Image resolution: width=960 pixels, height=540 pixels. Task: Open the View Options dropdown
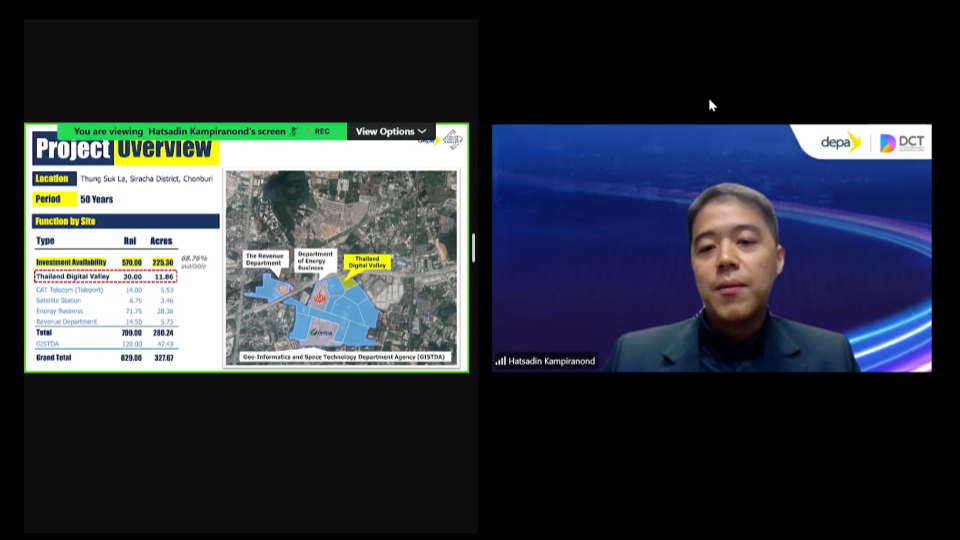pyautogui.click(x=391, y=131)
